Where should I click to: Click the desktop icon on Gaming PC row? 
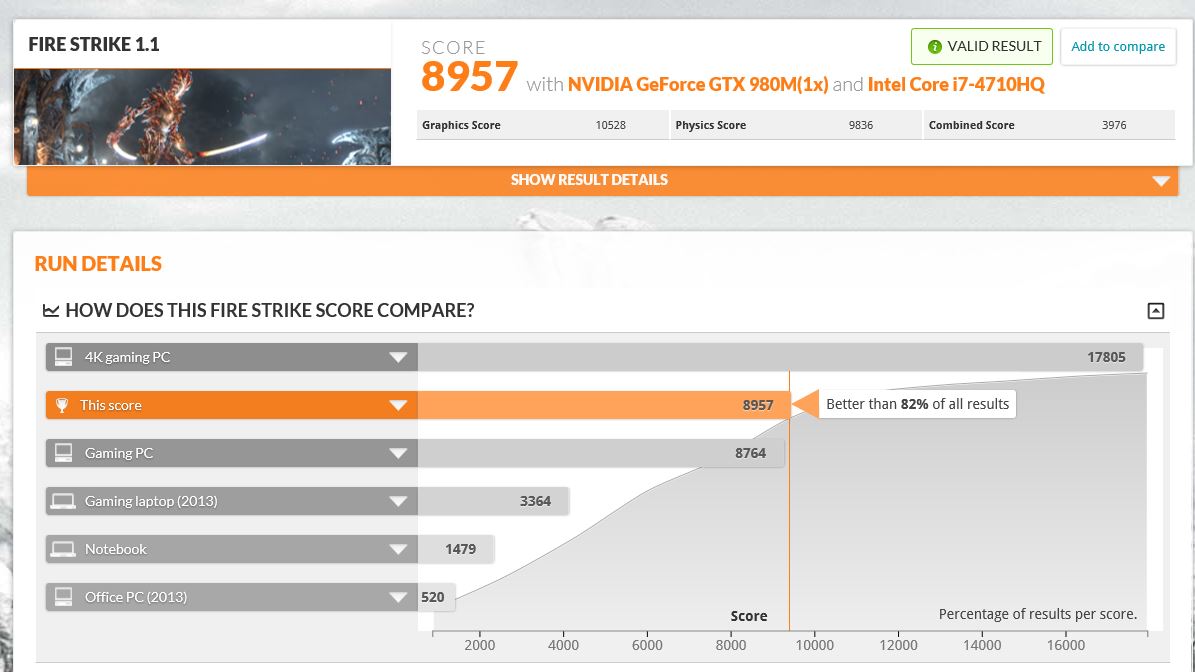[63, 453]
